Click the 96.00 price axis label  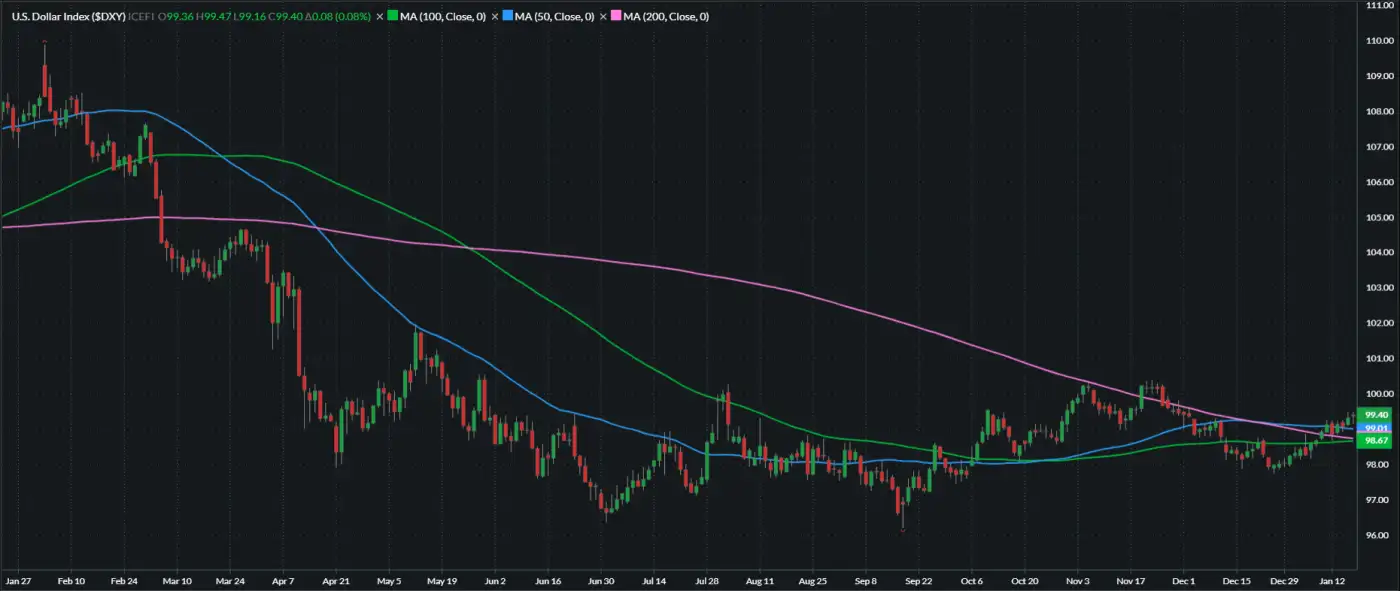coord(1377,536)
